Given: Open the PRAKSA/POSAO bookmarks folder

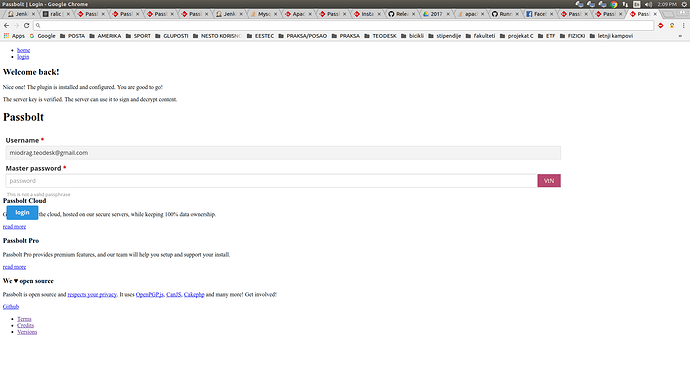Looking at the screenshot, I should click(x=303, y=36).
